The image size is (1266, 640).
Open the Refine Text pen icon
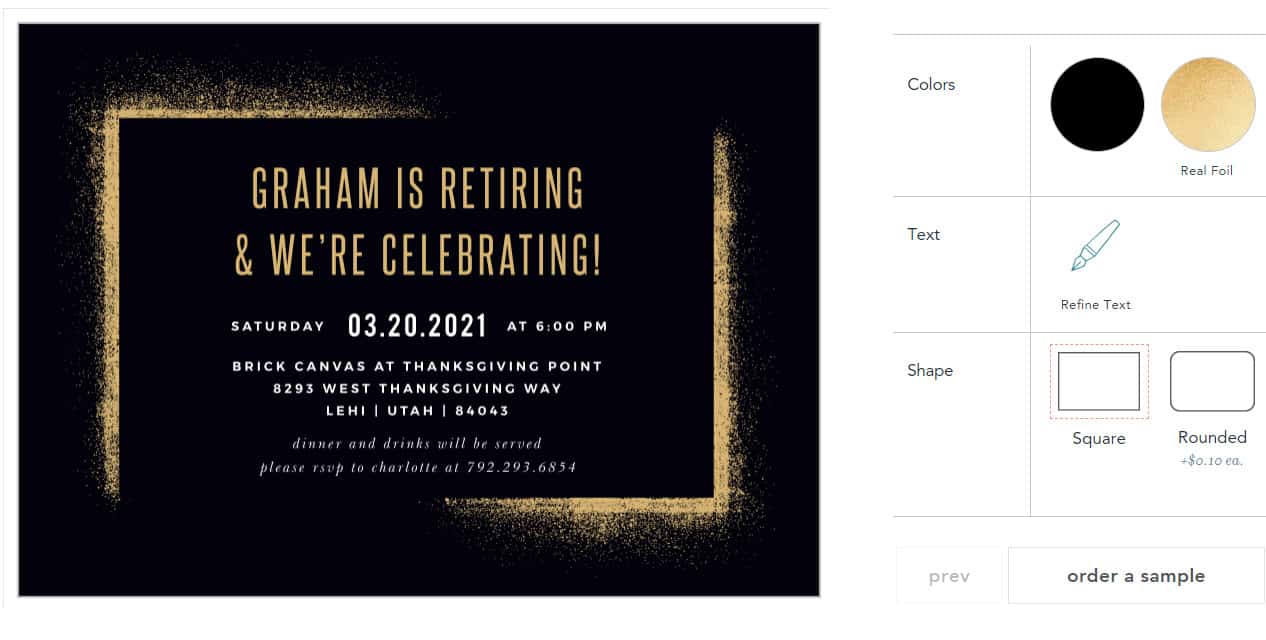(x=1095, y=246)
